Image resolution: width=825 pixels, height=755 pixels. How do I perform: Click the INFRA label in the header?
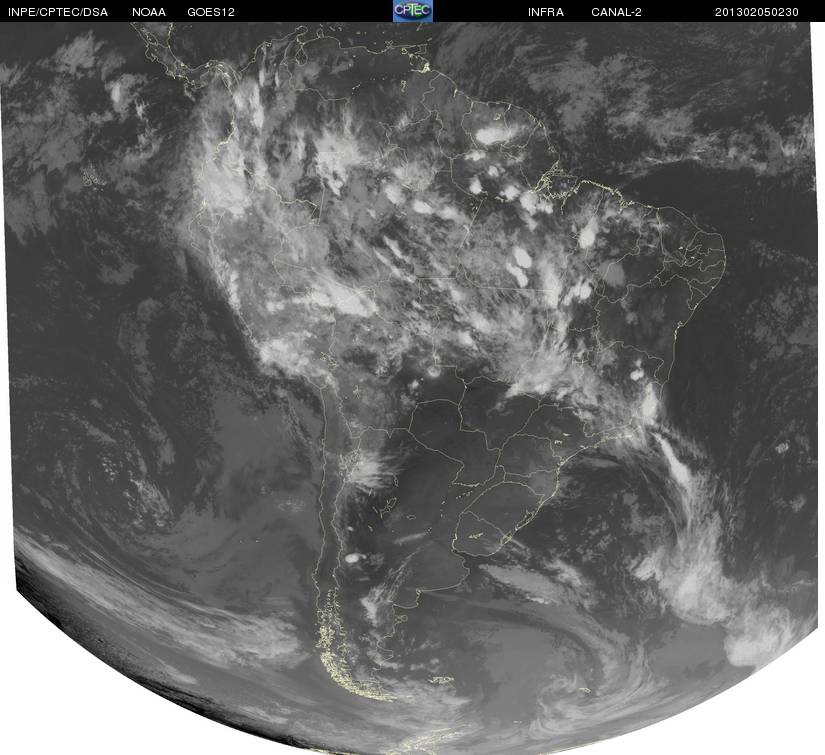tap(546, 12)
